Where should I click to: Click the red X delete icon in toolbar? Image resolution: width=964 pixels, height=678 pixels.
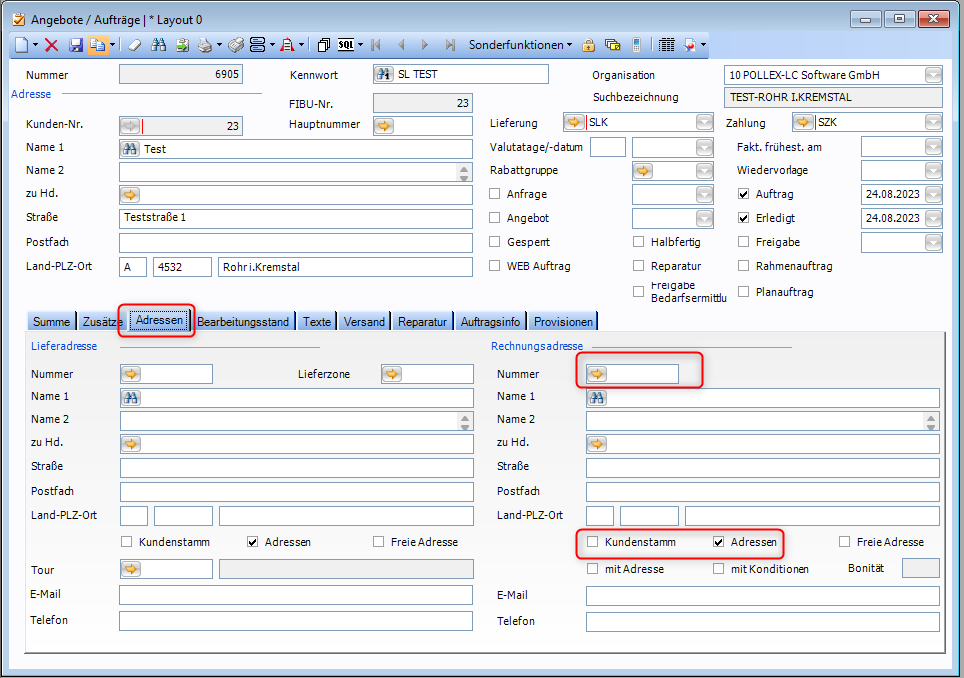52,45
